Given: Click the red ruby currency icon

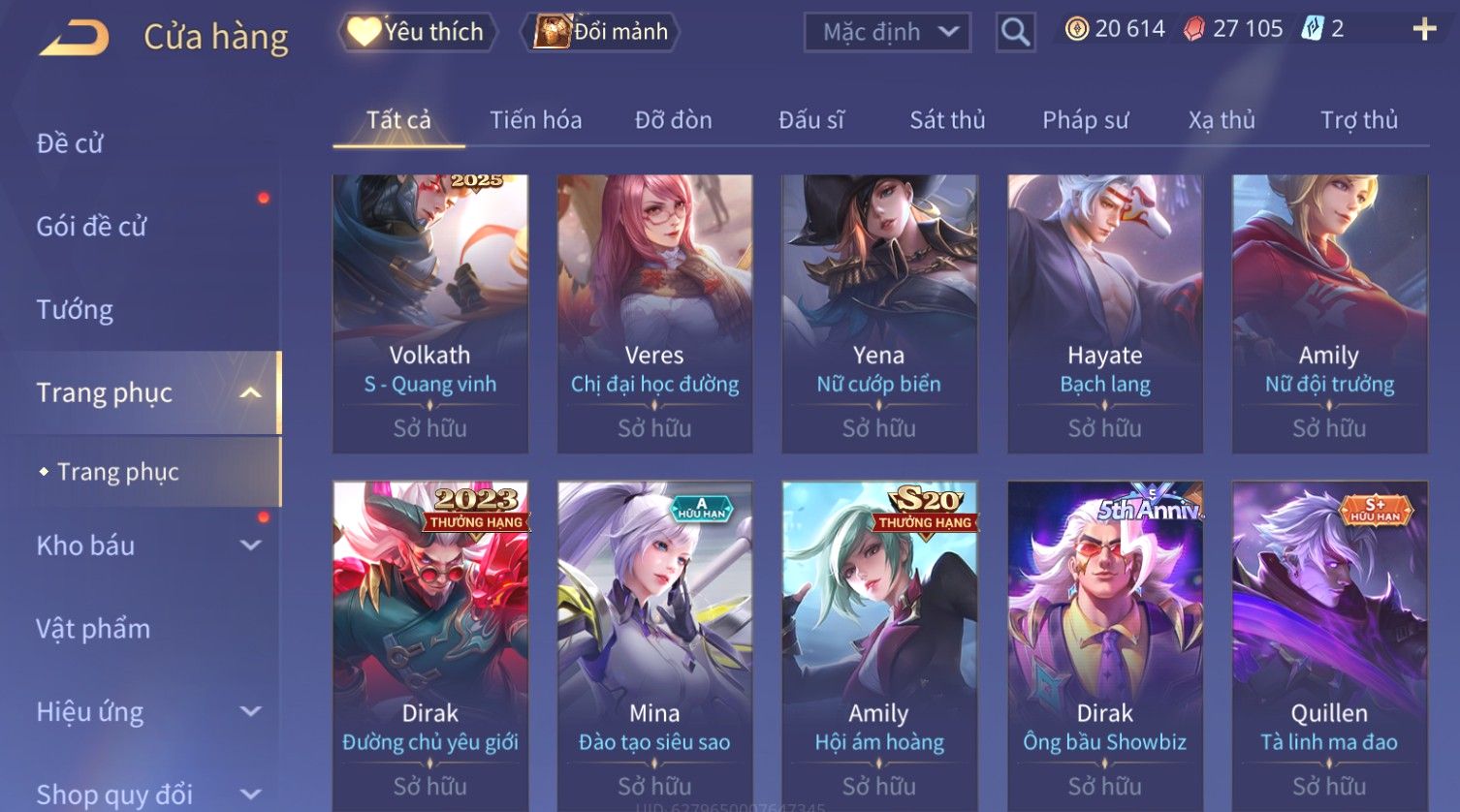Looking at the screenshot, I should pyautogui.click(x=1194, y=30).
